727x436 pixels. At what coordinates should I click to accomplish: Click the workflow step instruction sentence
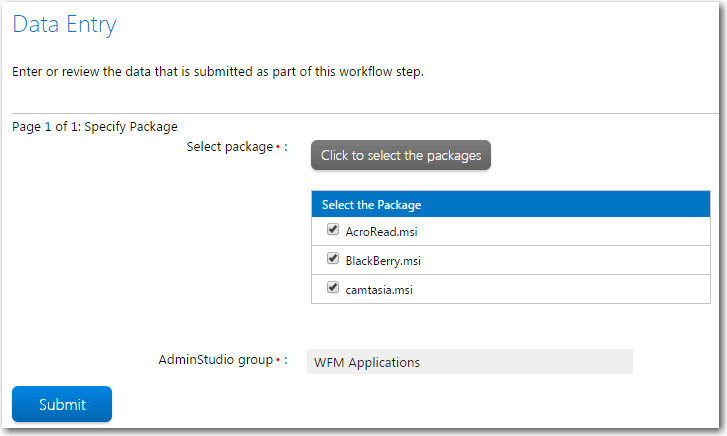click(x=218, y=71)
